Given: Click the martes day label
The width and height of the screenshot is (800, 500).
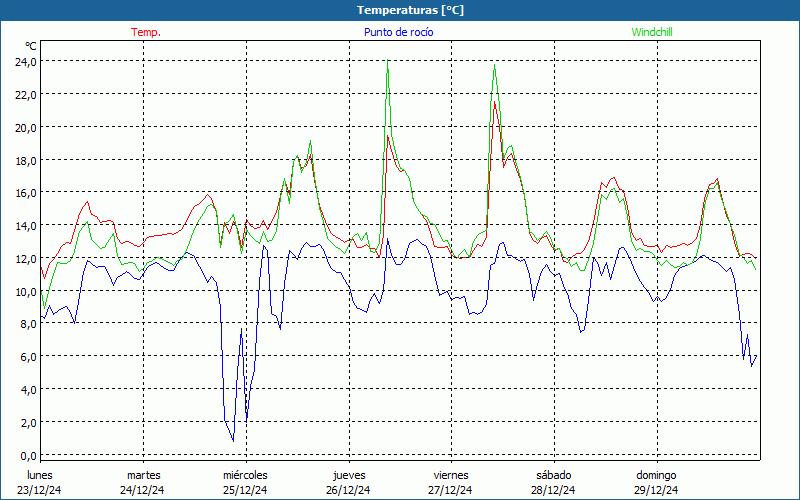Looking at the screenshot, I should (144, 475).
